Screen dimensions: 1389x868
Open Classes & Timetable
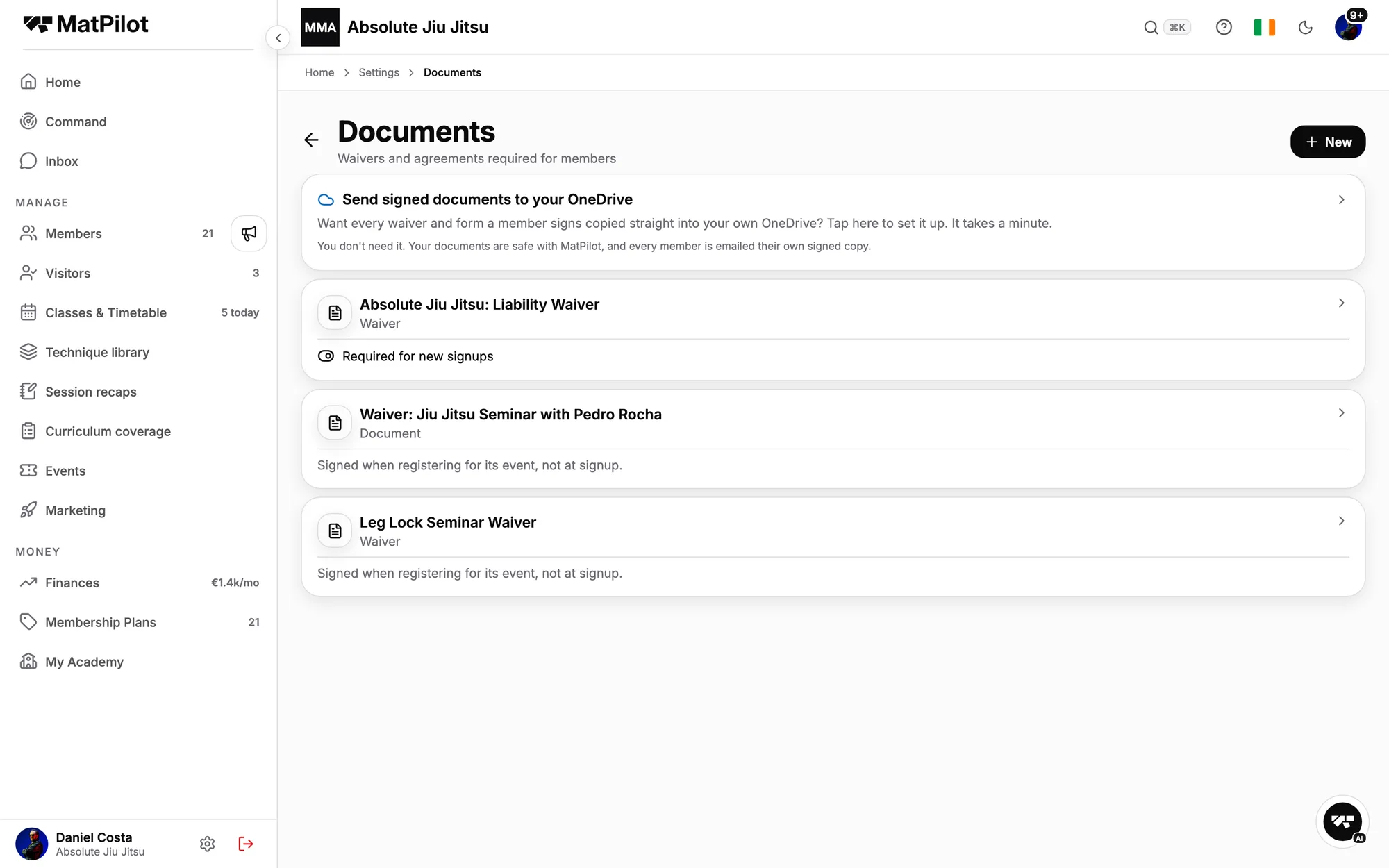(139, 312)
